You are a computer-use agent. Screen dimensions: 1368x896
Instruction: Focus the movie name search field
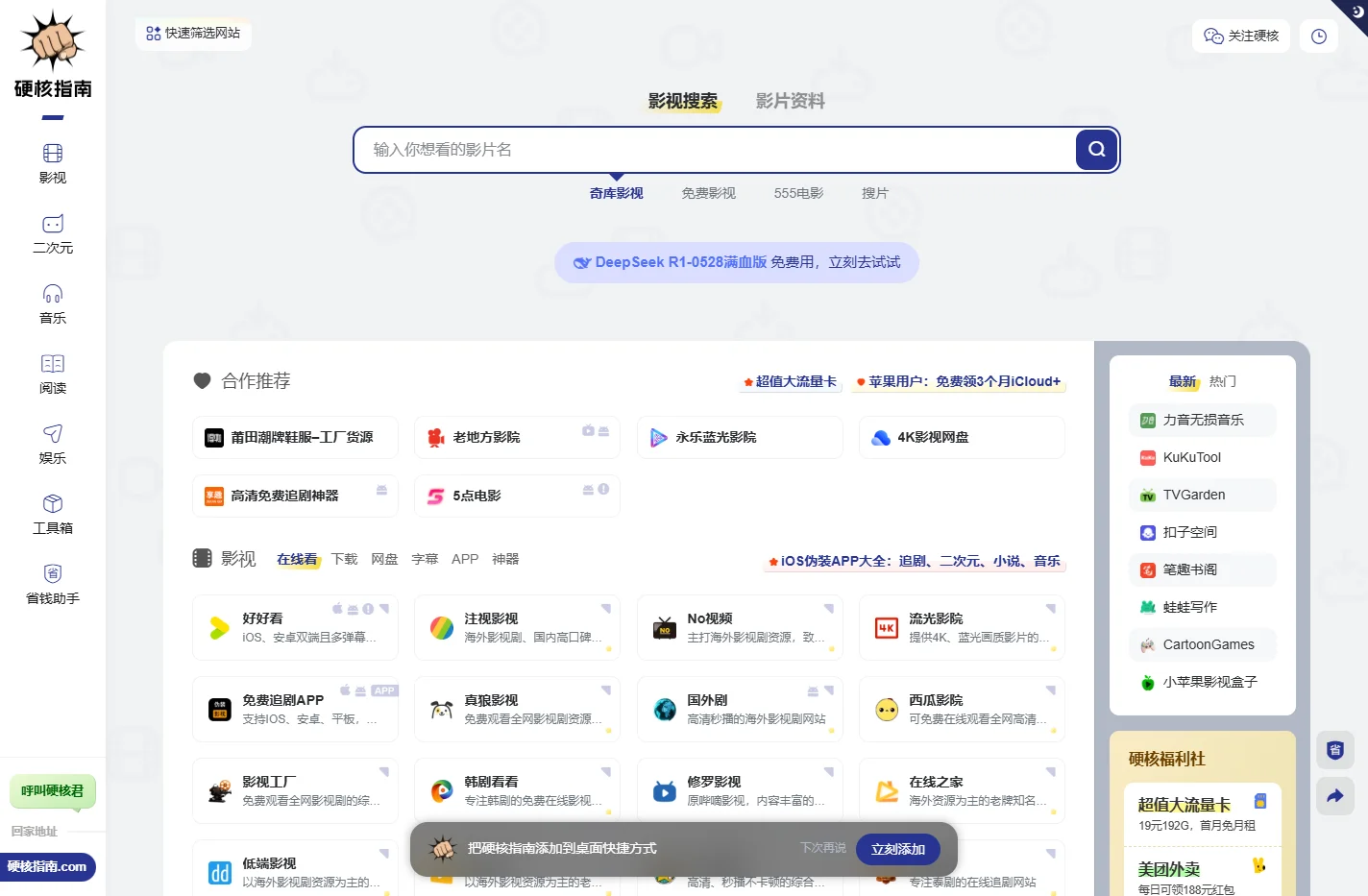point(716,150)
